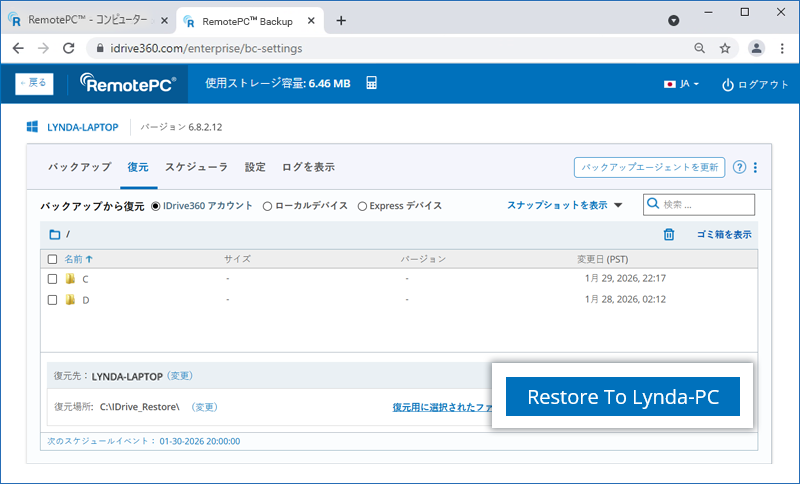The height and width of the screenshot is (484, 800).
Task: Open the 設定 tab
Action: tap(255, 167)
